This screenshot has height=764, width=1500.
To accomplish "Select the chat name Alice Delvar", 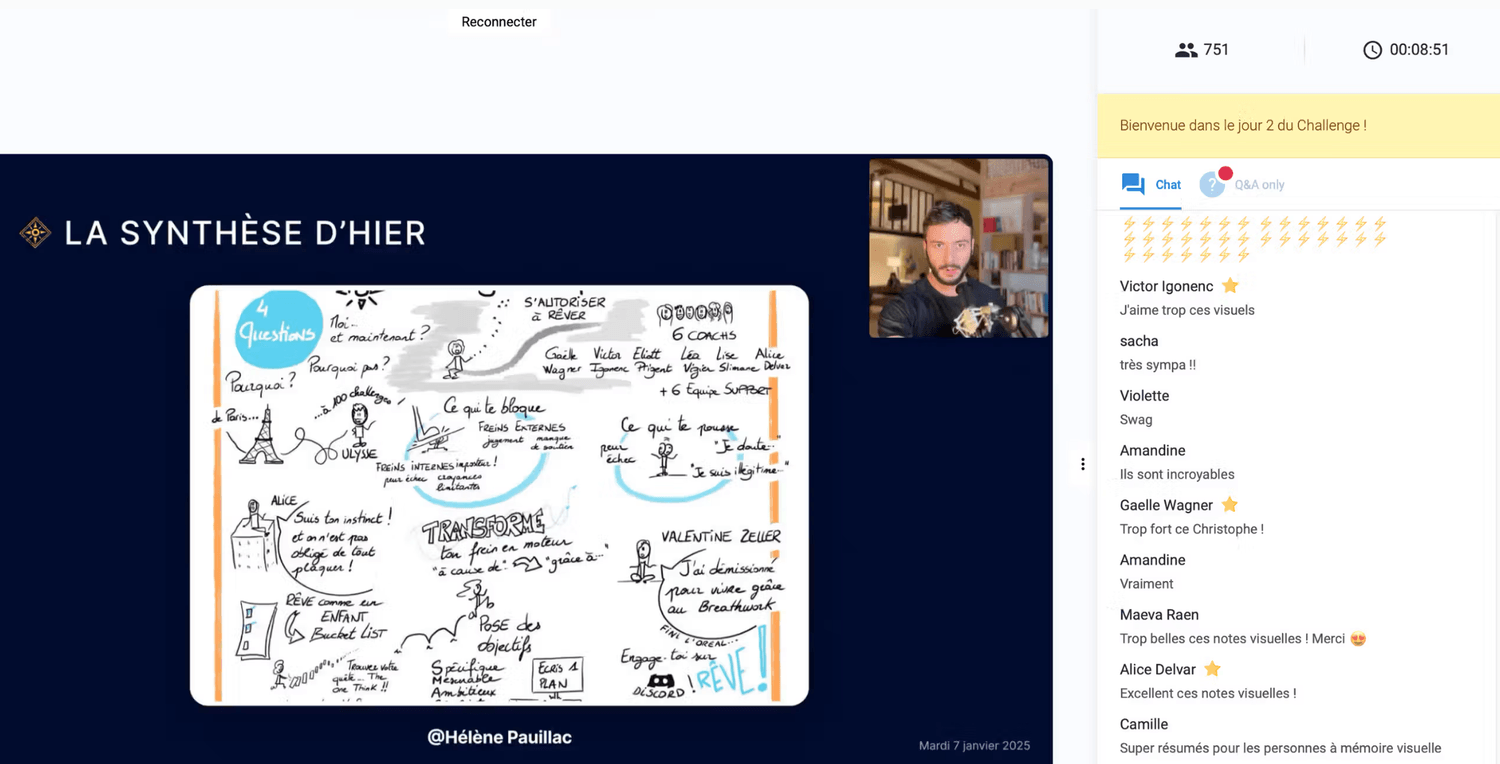I will pyautogui.click(x=1158, y=669).
